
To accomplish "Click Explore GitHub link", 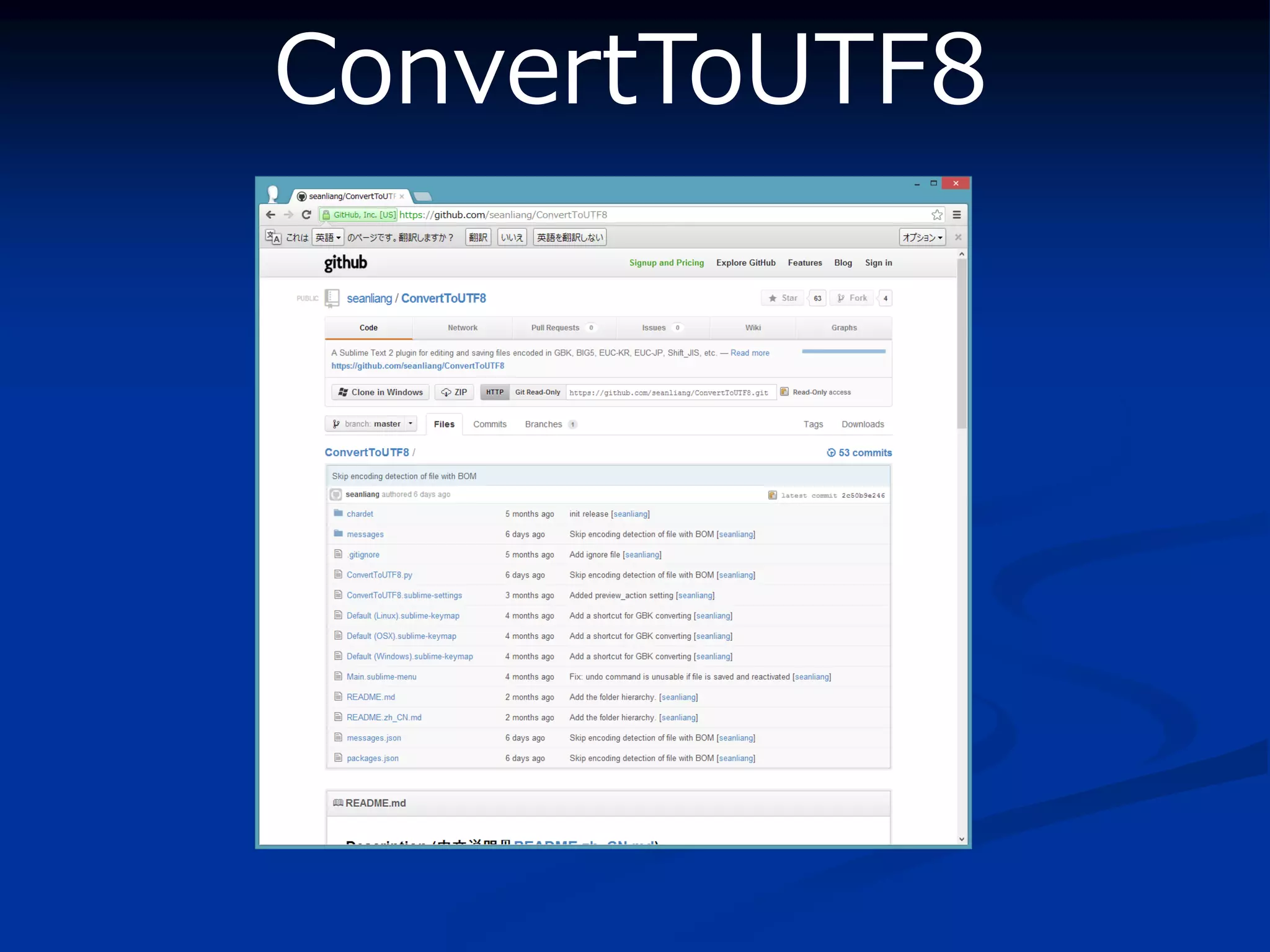I will [746, 263].
